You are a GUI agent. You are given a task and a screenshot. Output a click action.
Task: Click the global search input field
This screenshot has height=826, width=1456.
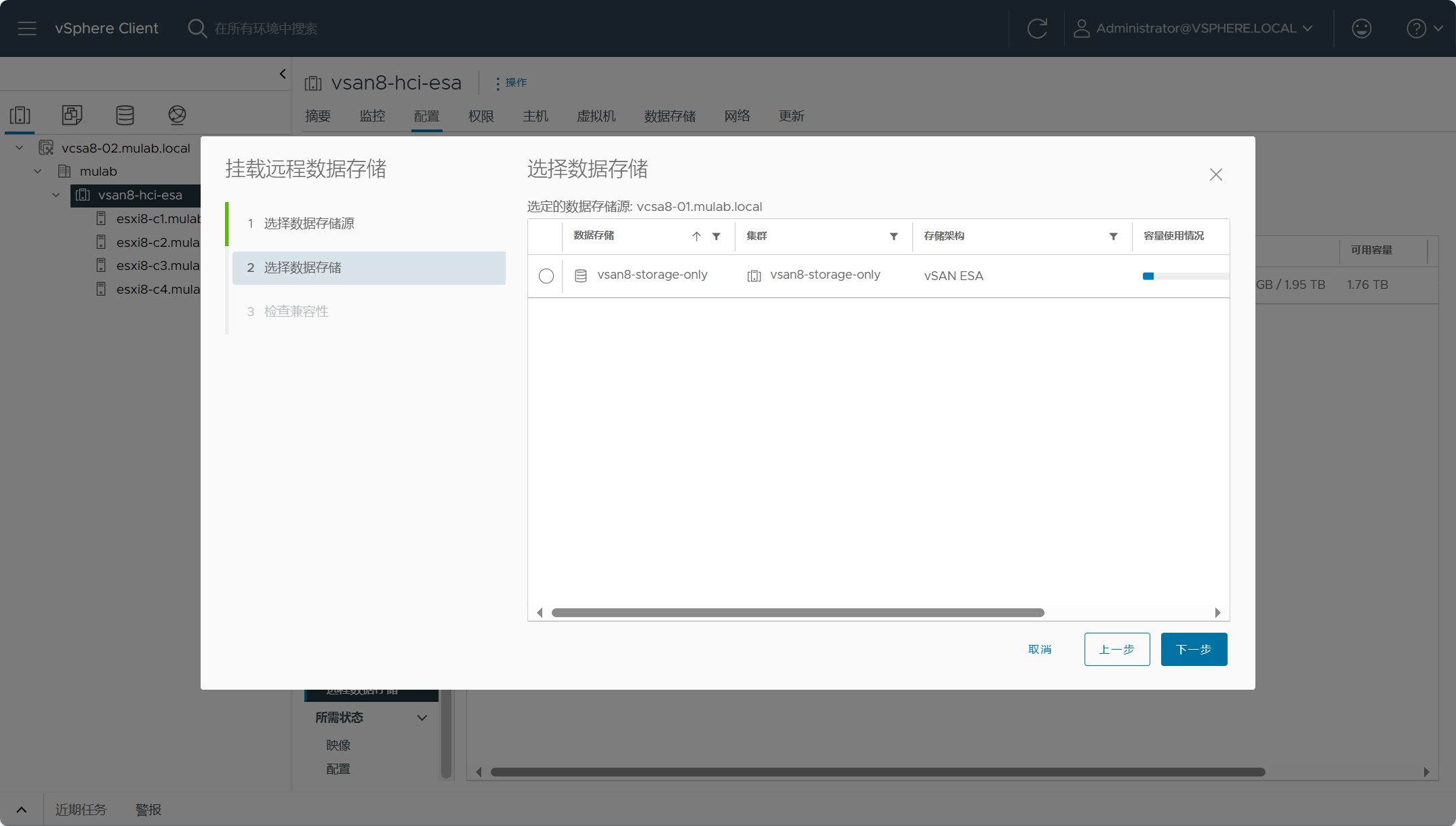pos(266,28)
